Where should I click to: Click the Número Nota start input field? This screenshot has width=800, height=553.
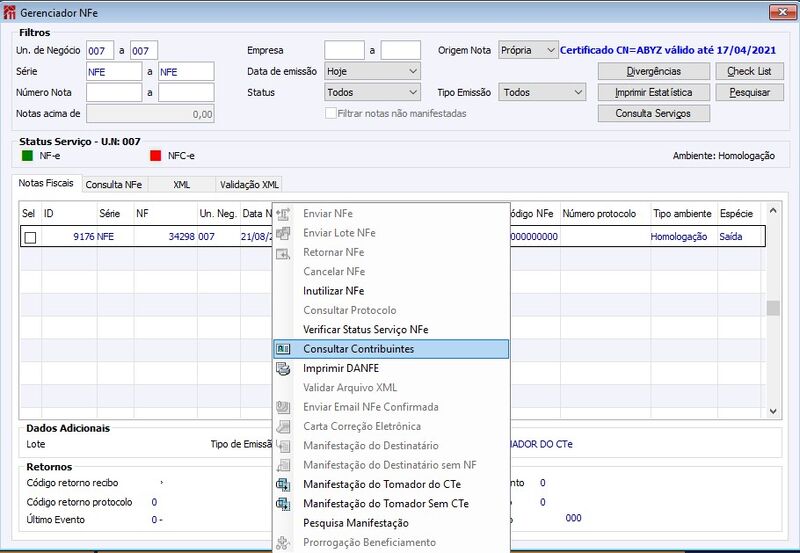coord(114,92)
